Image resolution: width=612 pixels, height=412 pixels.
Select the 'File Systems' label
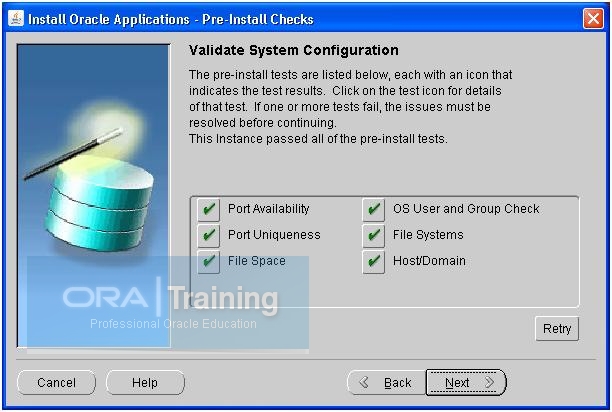pos(428,235)
